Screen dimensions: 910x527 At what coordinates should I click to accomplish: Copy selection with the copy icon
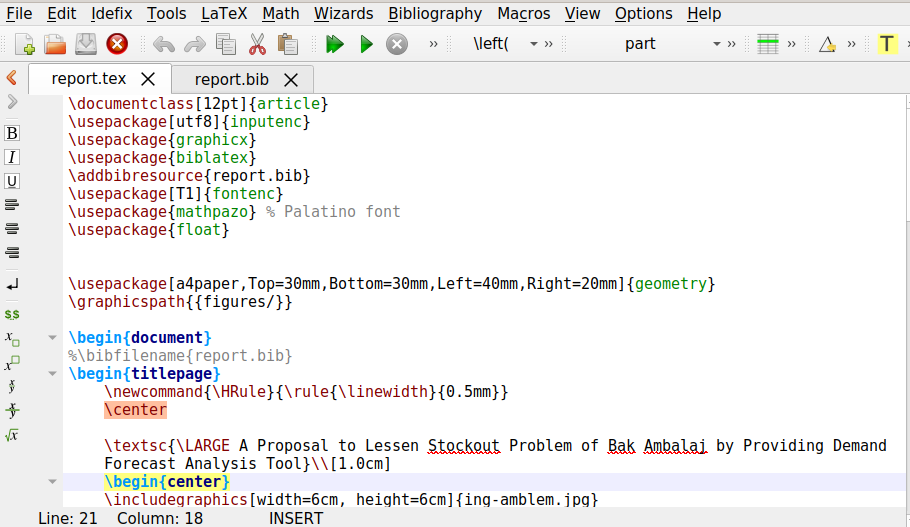[x=226, y=44]
